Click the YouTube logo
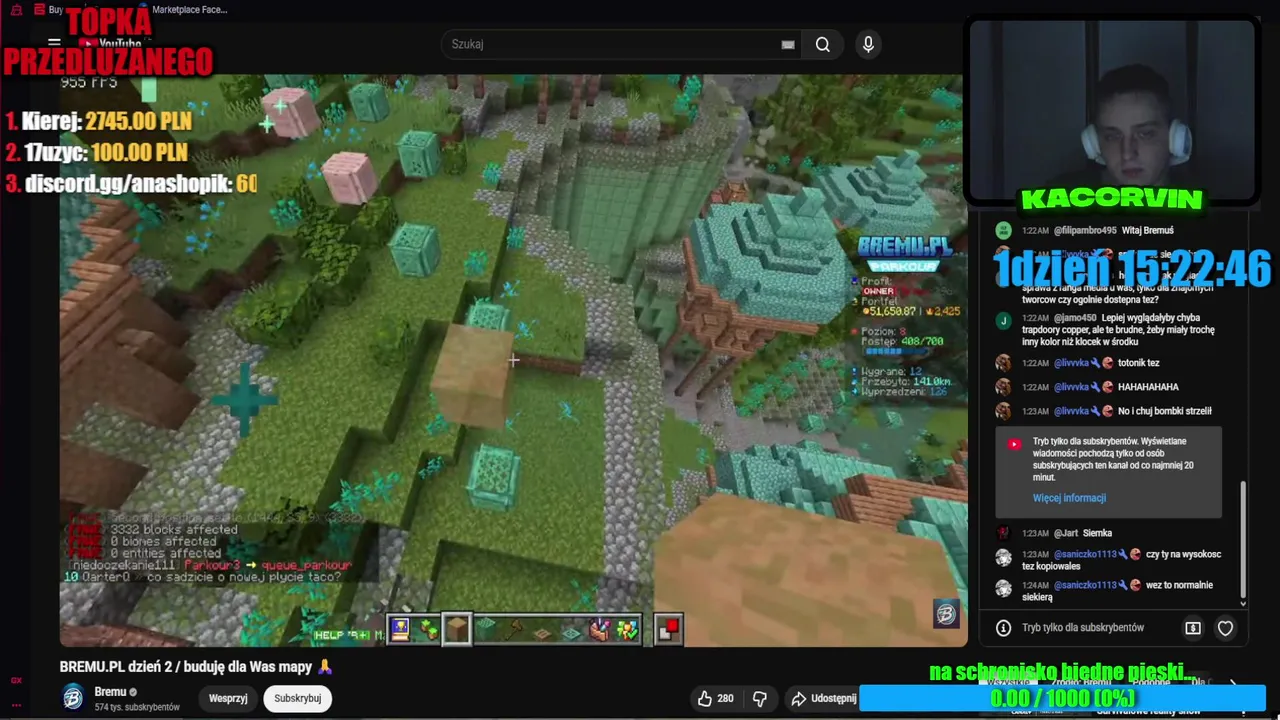The width and height of the screenshot is (1280, 720). click(x=112, y=44)
